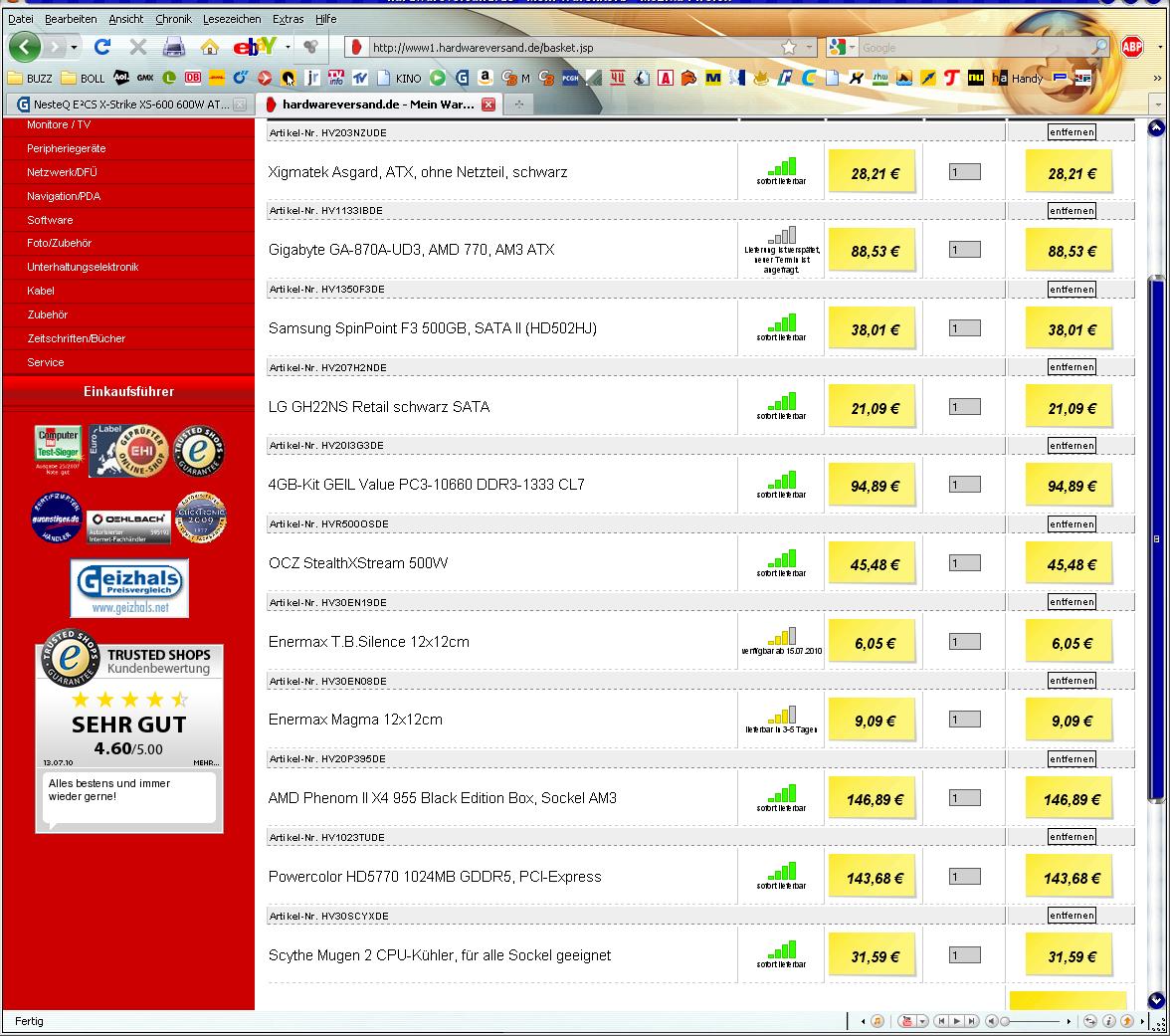Open the YouTube player dropdown in status bar
1170x1036 pixels.
tap(922, 1021)
